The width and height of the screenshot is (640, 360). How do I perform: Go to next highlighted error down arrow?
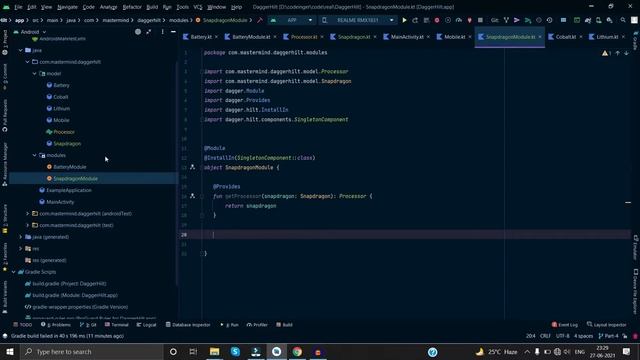pyautogui.click(x=626, y=53)
